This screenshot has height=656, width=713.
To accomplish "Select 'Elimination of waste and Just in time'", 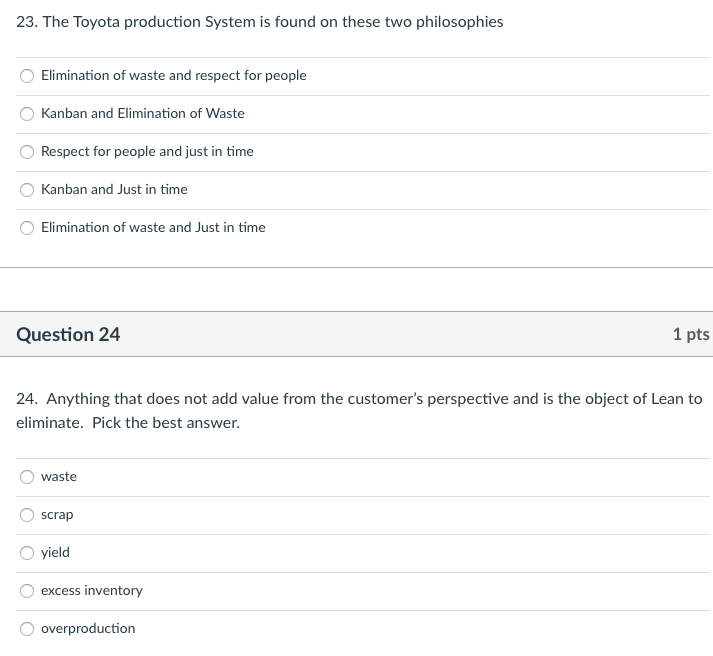I will click(27, 228).
